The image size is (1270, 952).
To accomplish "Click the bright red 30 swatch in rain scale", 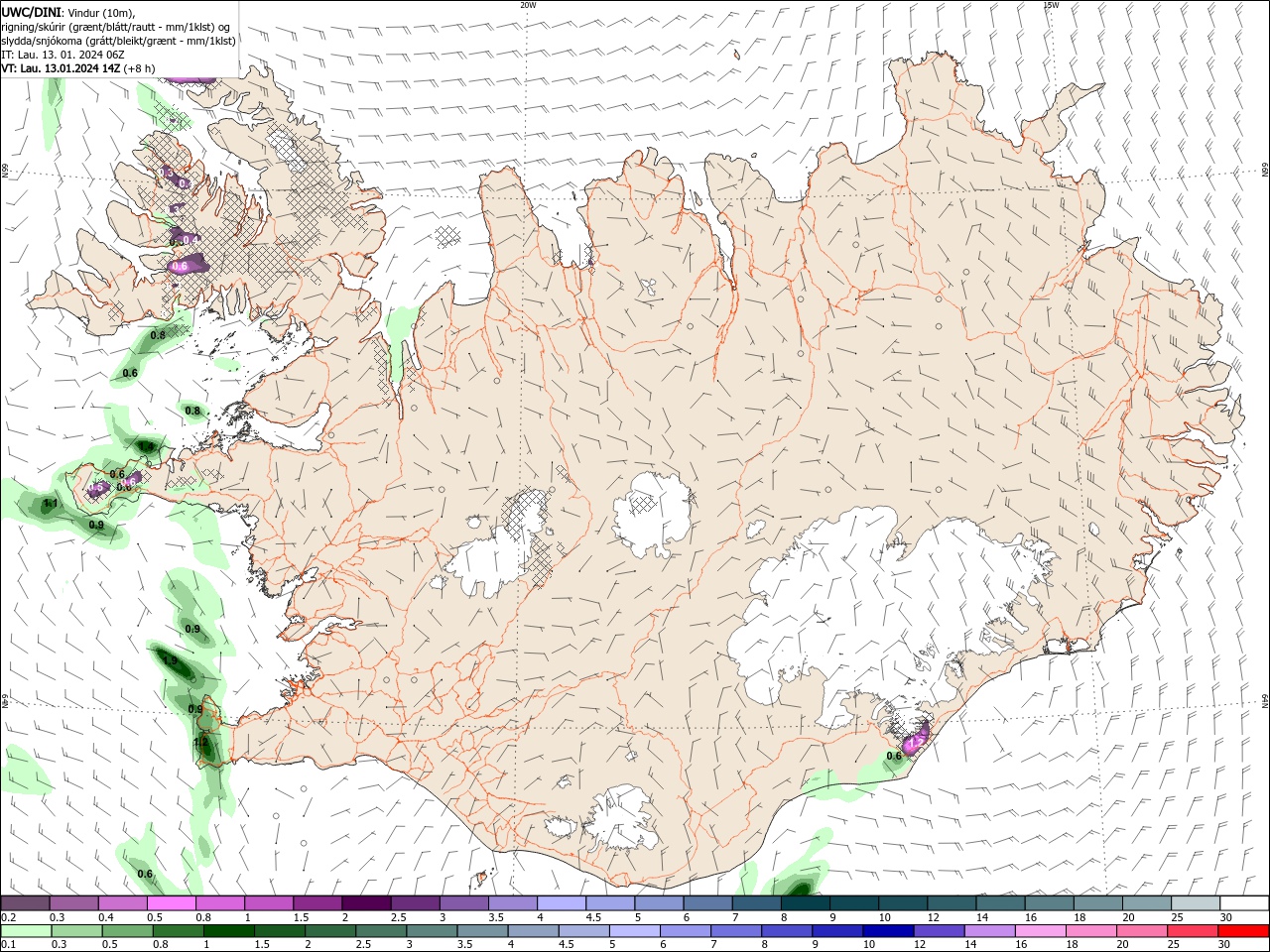I will pyautogui.click(x=1244, y=931).
